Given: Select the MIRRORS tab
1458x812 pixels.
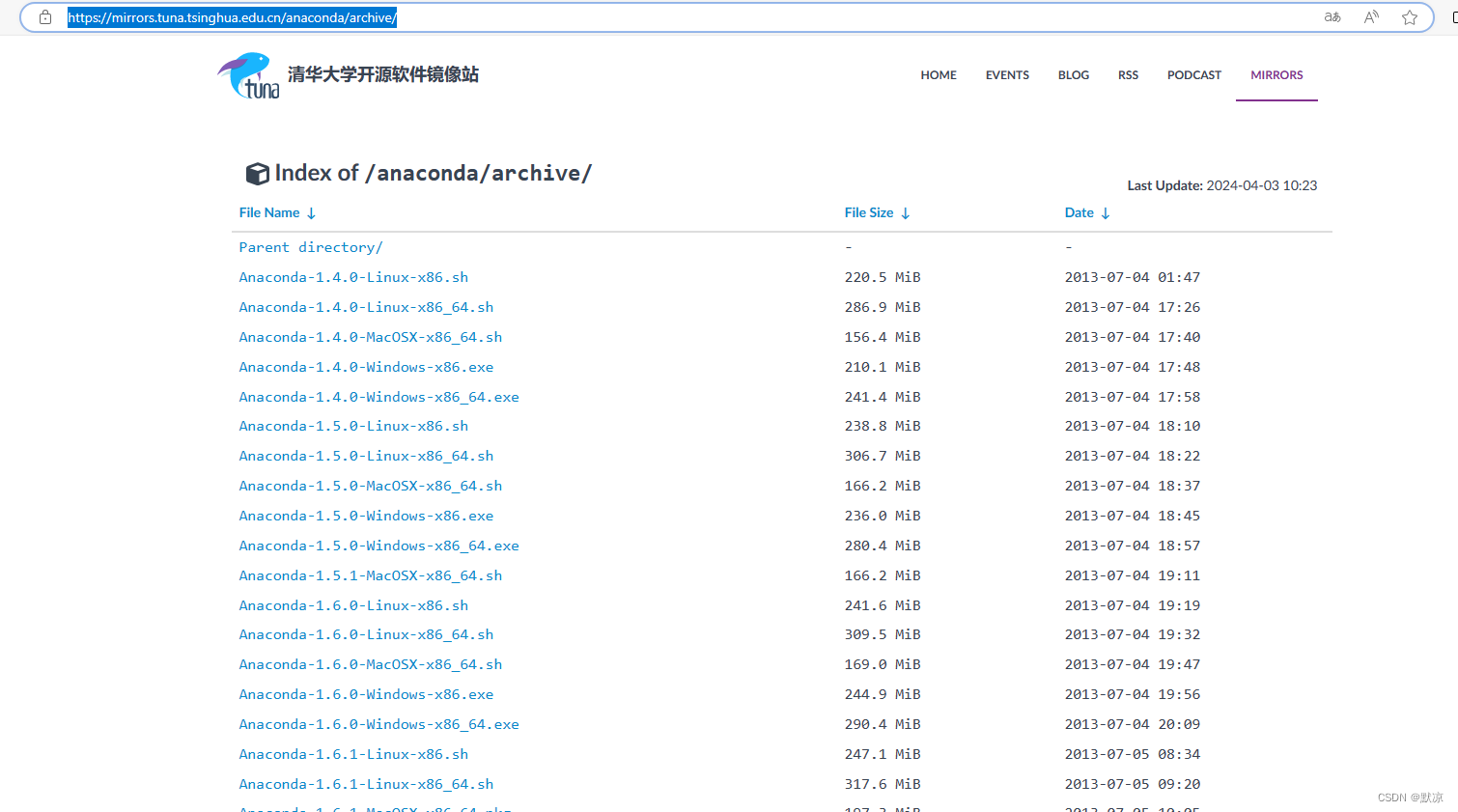Looking at the screenshot, I should [x=1276, y=75].
